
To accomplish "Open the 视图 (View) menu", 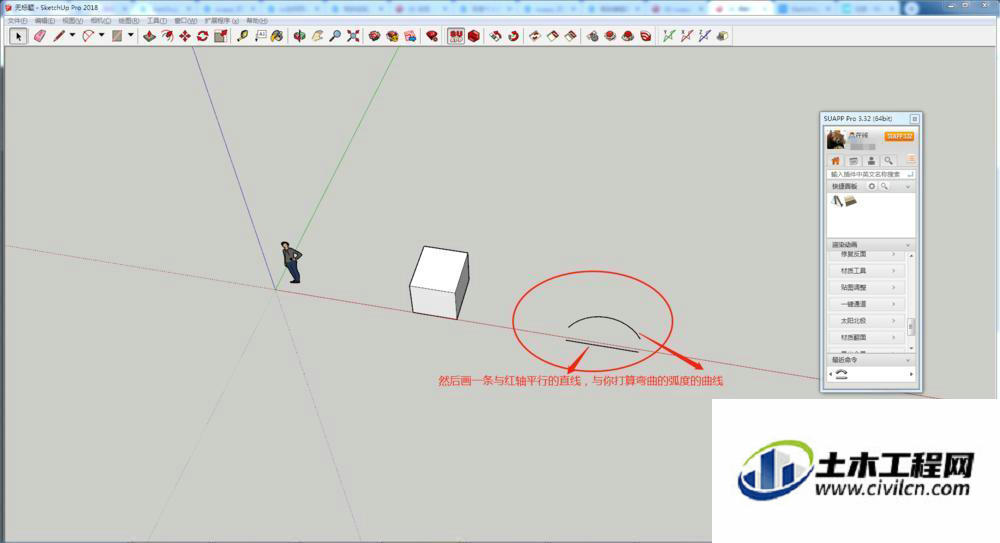I will 73,21.
